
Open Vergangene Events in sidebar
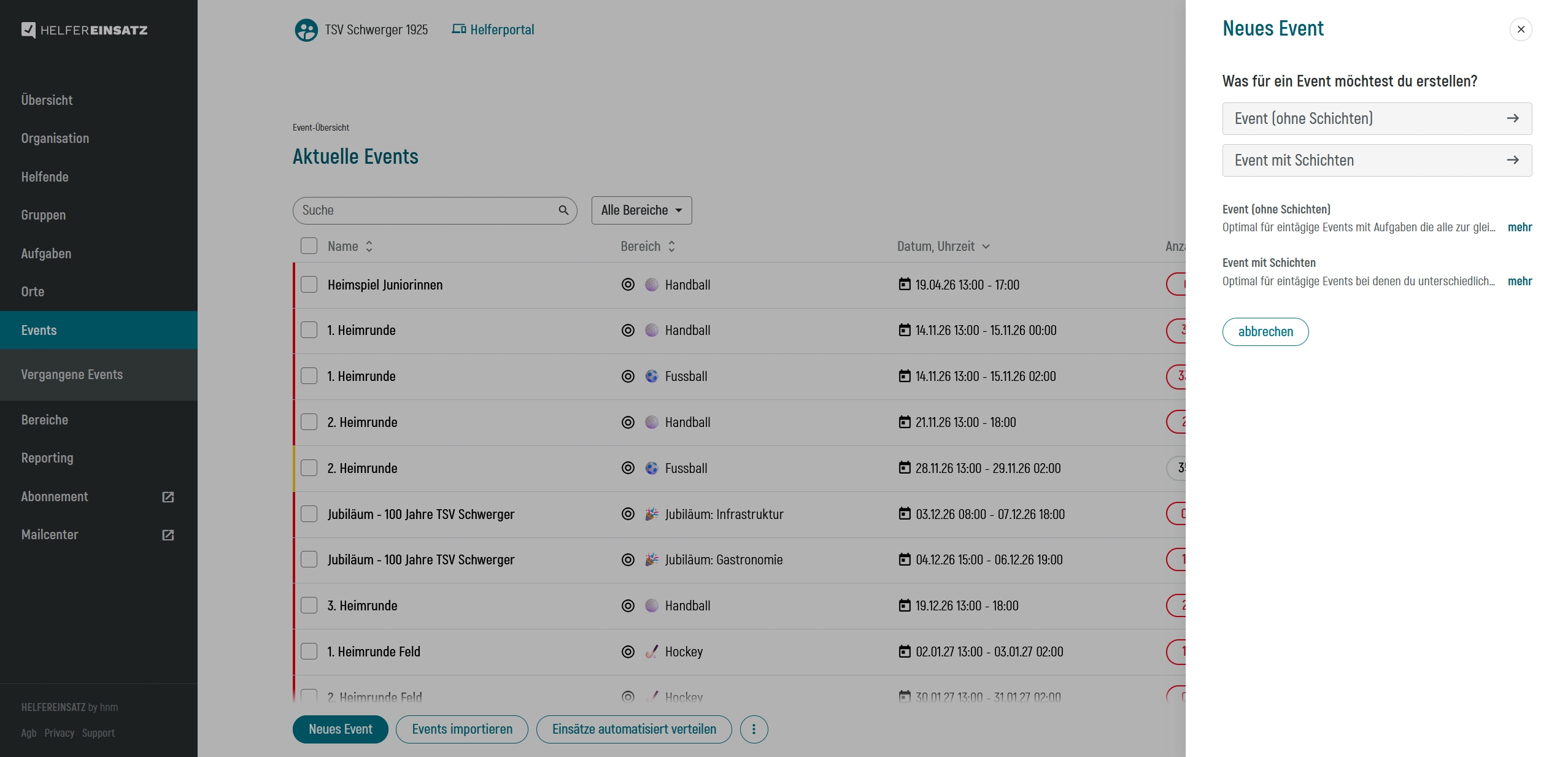click(72, 375)
